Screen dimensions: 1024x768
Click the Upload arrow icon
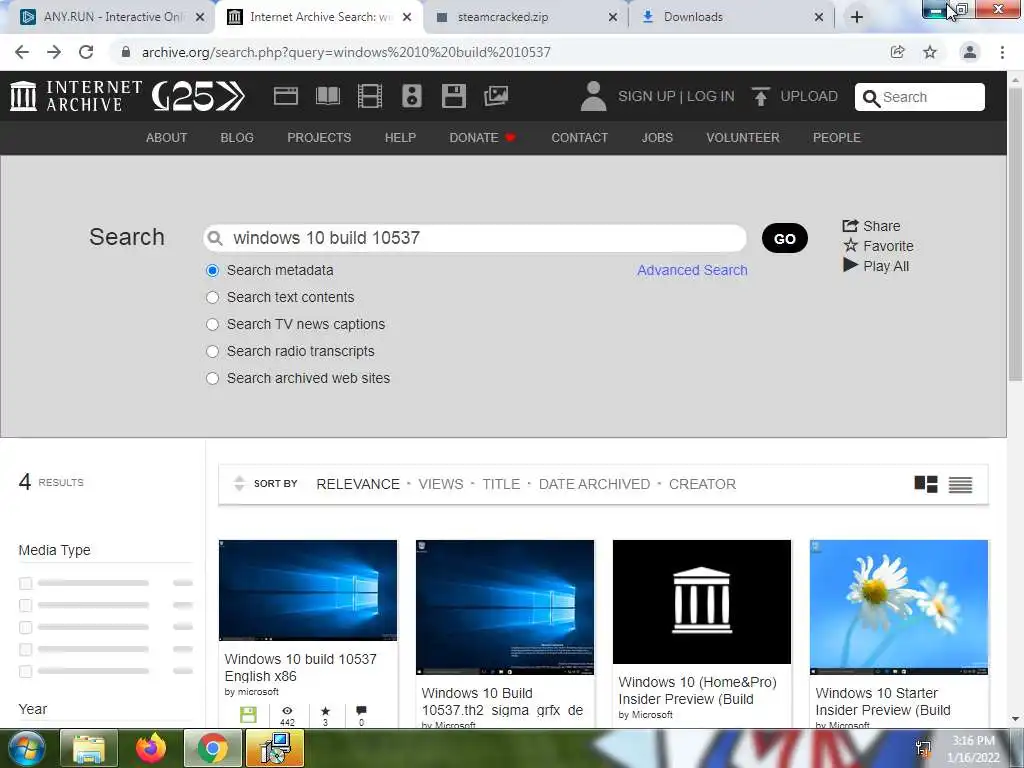761,96
